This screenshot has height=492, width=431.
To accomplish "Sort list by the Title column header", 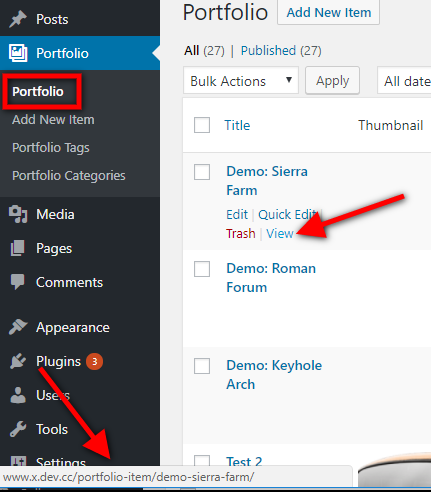I will (237, 125).
